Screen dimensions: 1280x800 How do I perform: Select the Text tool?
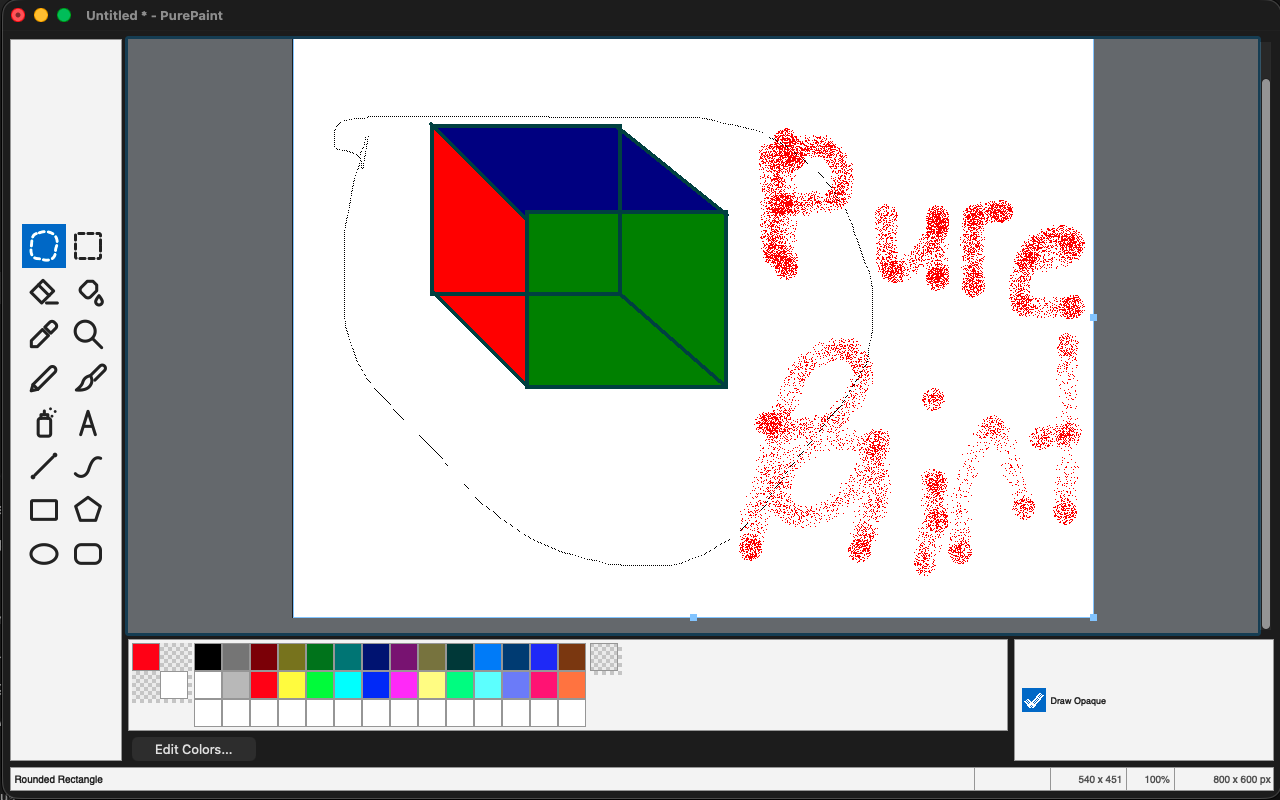click(x=88, y=422)
